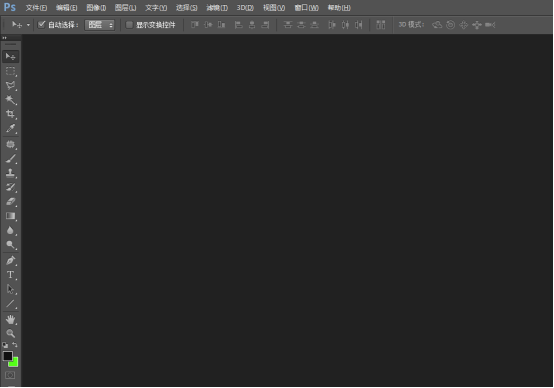Swap foreground and background colors
The width and height of the screenshot is (554, 388).
tap(15, 345)
